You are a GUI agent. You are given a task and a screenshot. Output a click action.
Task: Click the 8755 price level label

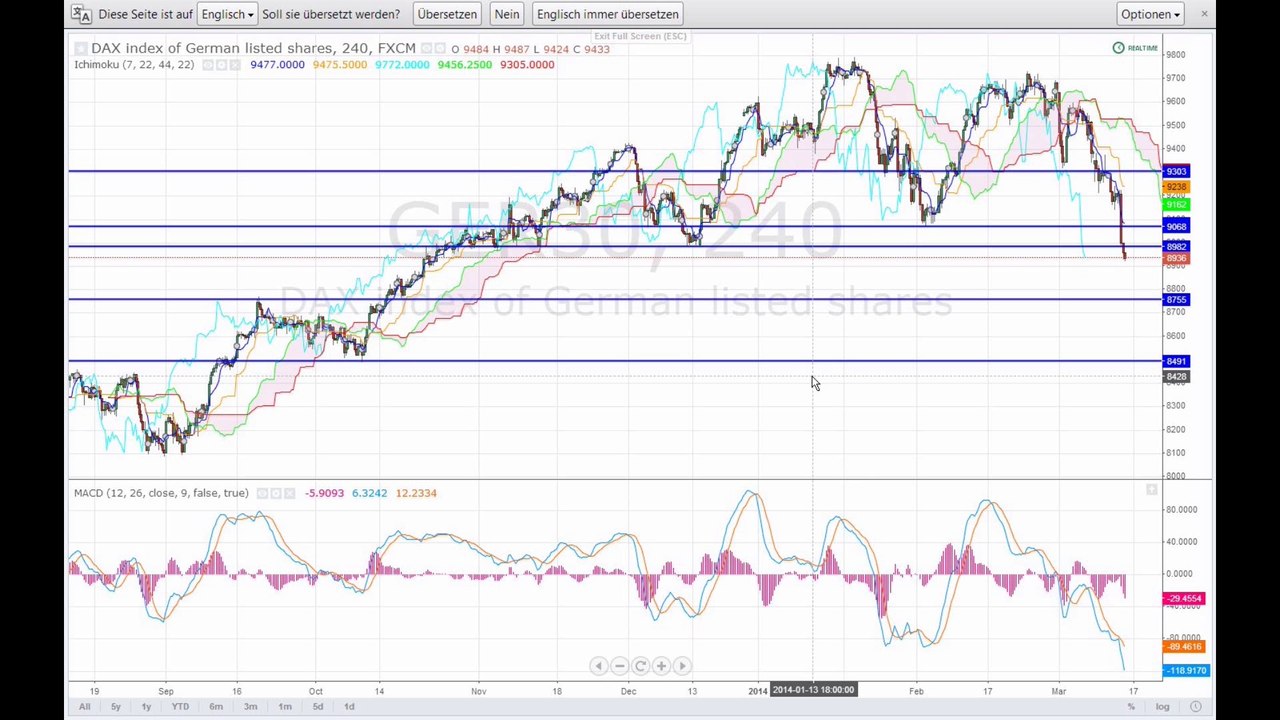pos(1176,300)
